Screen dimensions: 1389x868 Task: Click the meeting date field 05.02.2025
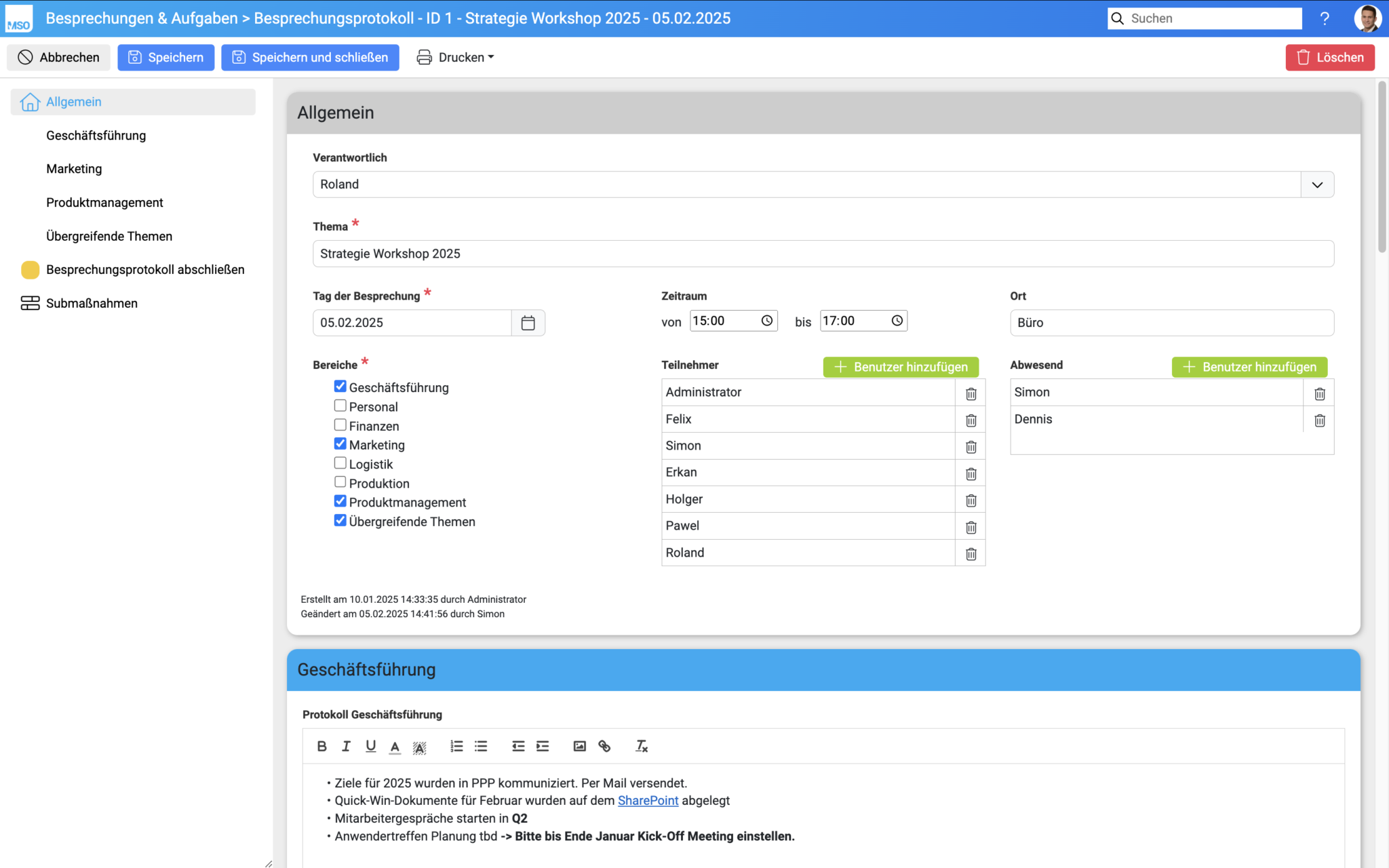(412, 323)
